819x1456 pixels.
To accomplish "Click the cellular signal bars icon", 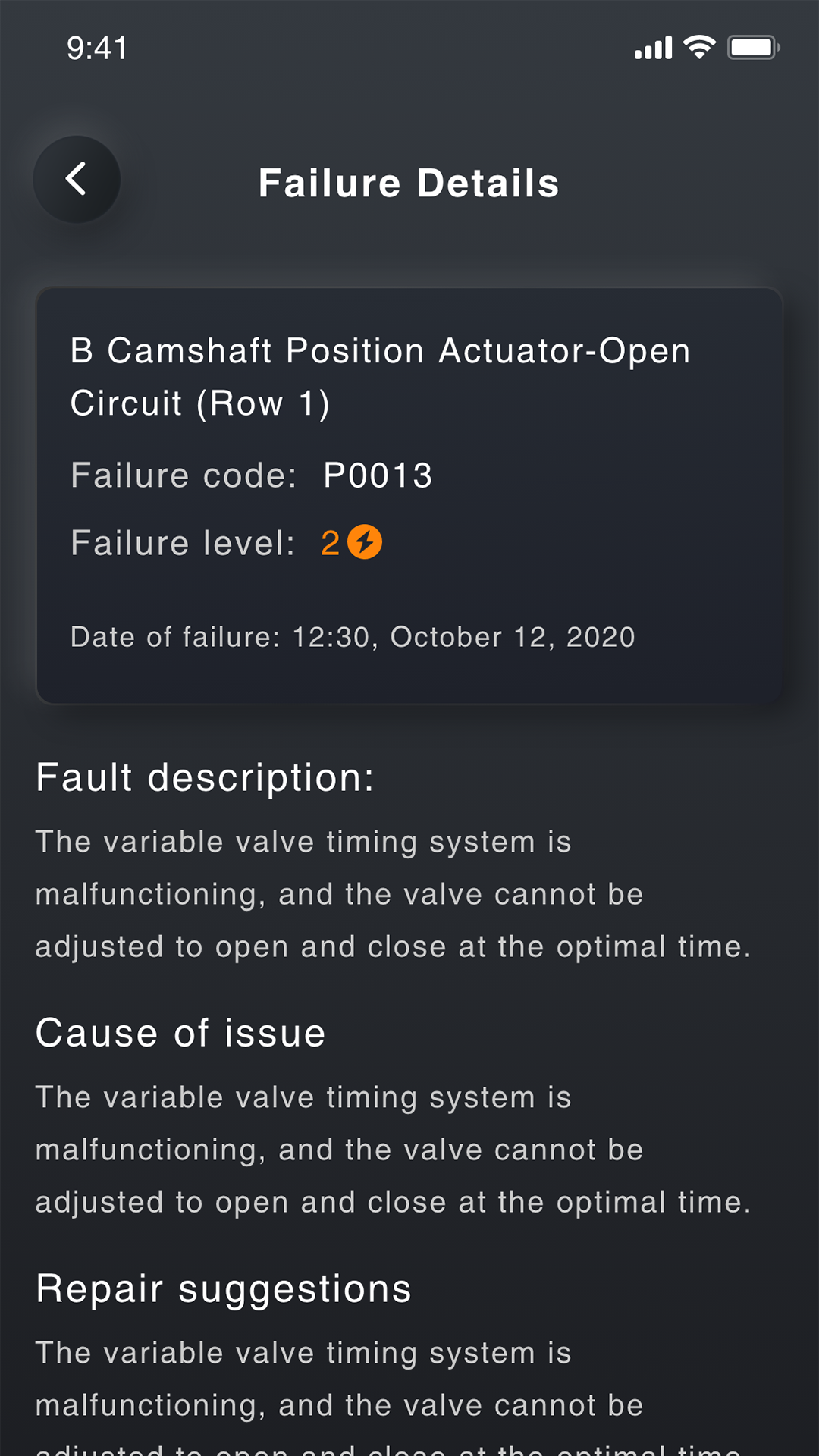I will [654, 48].
